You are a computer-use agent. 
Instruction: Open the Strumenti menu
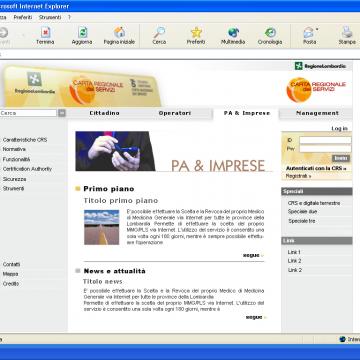50,17
